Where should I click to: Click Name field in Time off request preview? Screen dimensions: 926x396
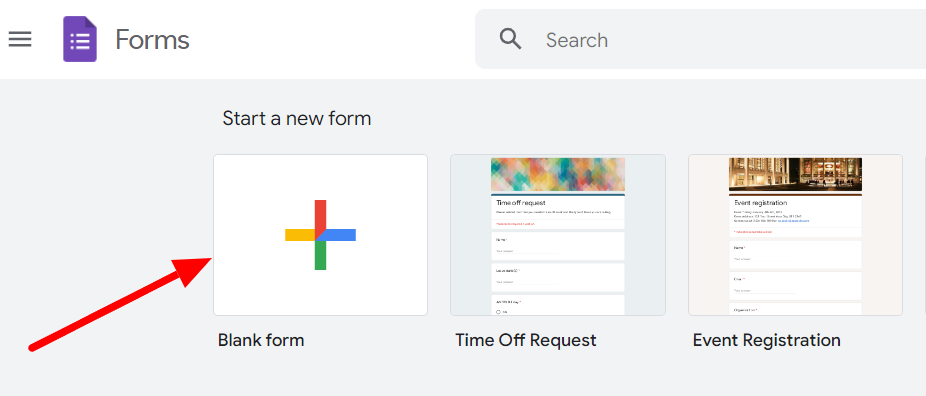[558, 246]
